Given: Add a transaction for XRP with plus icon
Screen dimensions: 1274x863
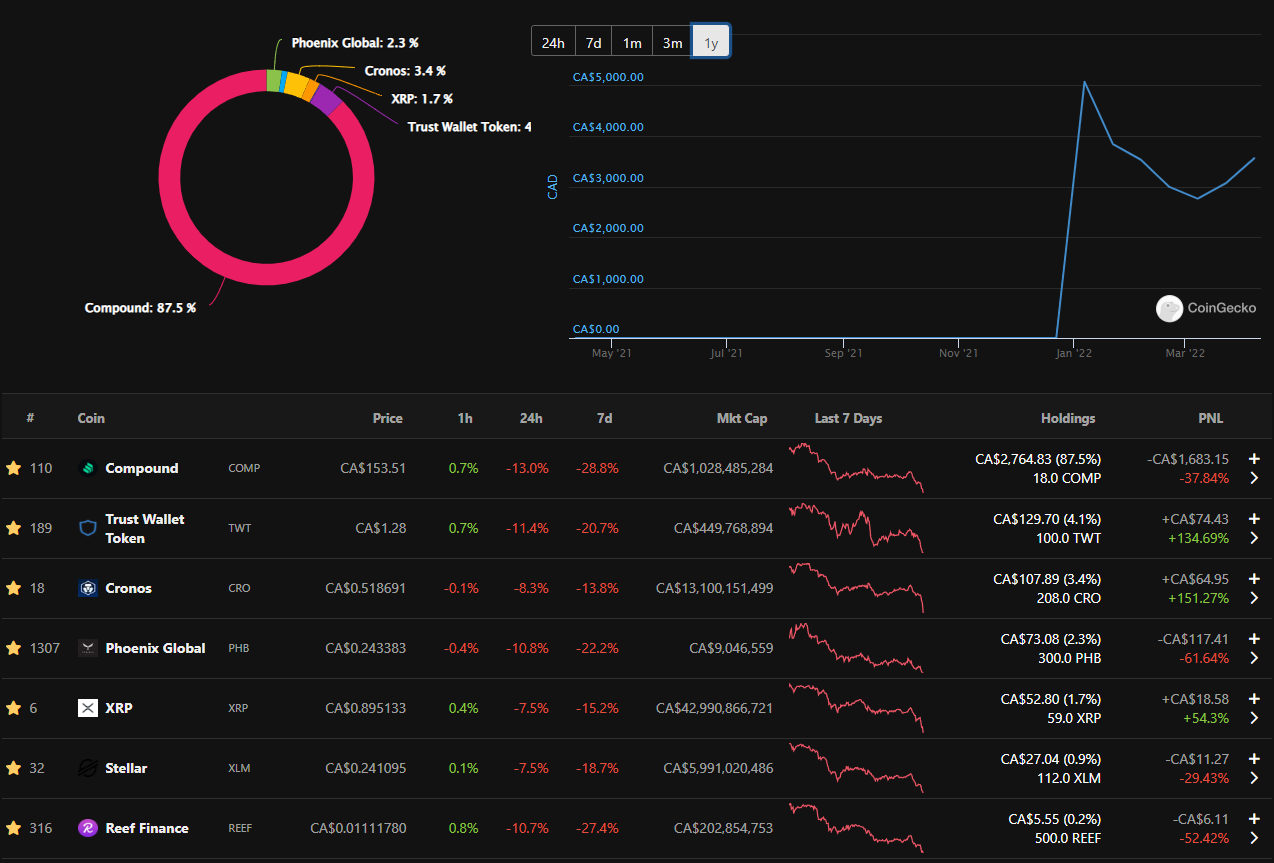Looking at the screenshot, I should pyautogui.click(x=1254, y=699).
